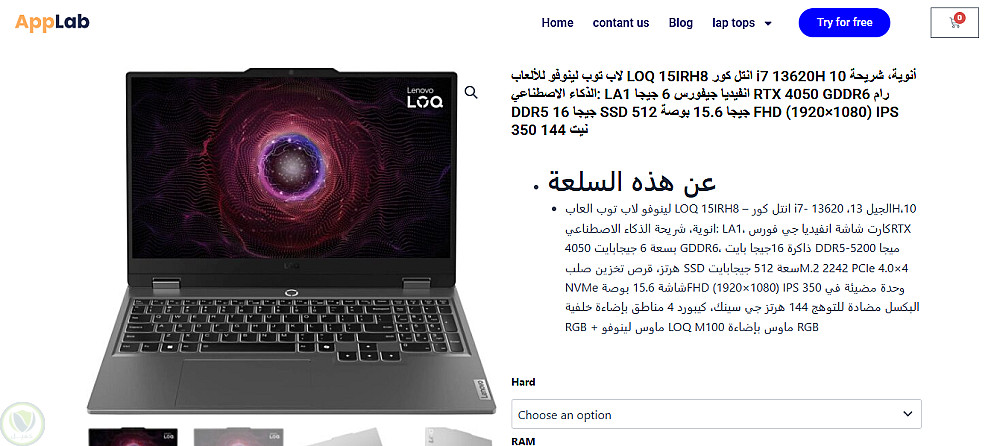Expand the lap tops menu arrow

click(x=768, y=24)
